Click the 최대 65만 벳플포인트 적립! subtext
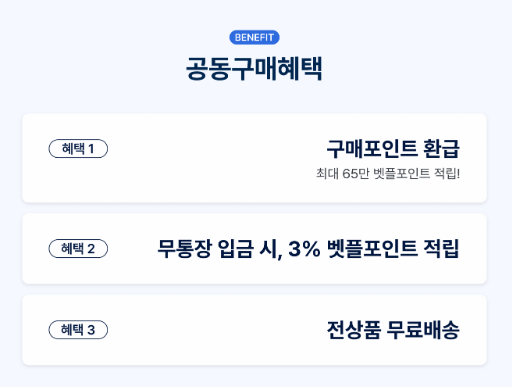The width and height of the screenshot is (512, 387). (388, 174)
